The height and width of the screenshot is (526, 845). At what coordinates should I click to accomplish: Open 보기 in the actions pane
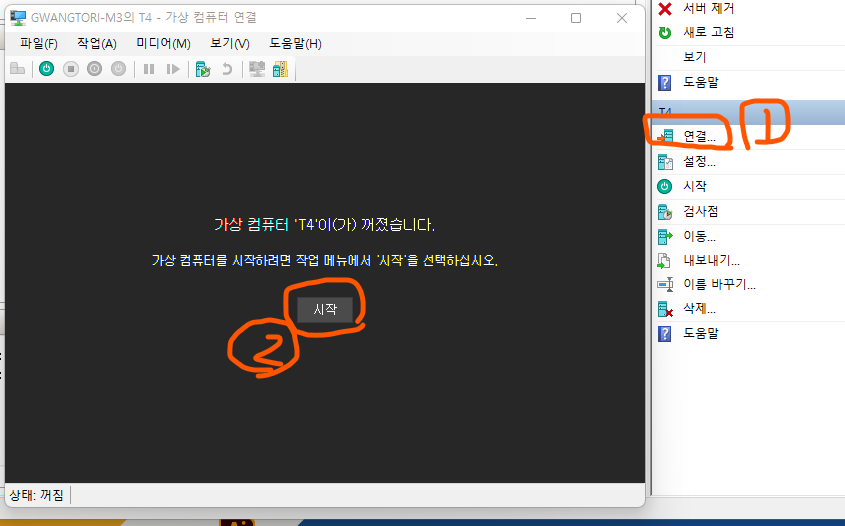[x=695, y=57]
